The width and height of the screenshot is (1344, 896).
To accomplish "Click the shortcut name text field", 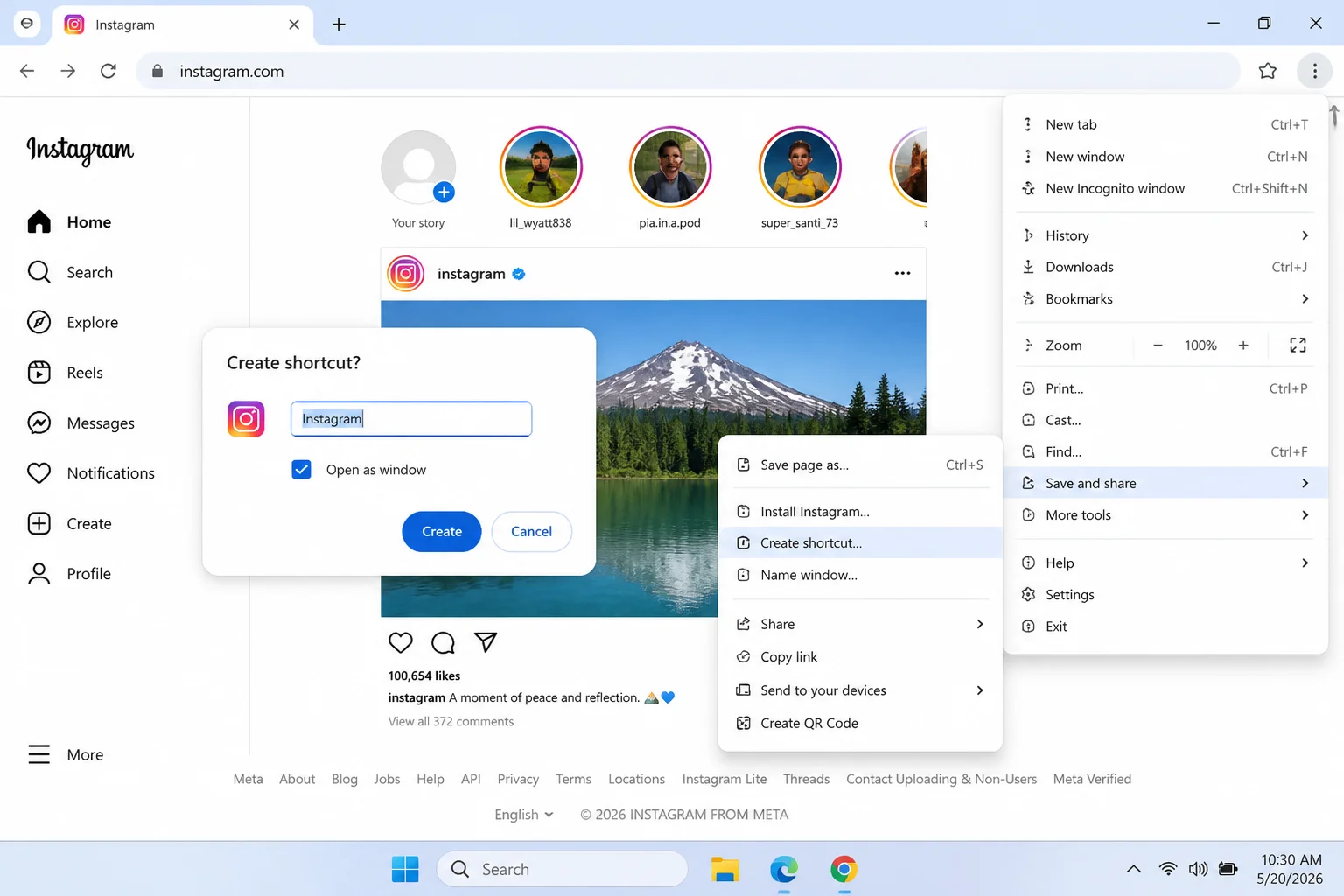I will (411, 419).
